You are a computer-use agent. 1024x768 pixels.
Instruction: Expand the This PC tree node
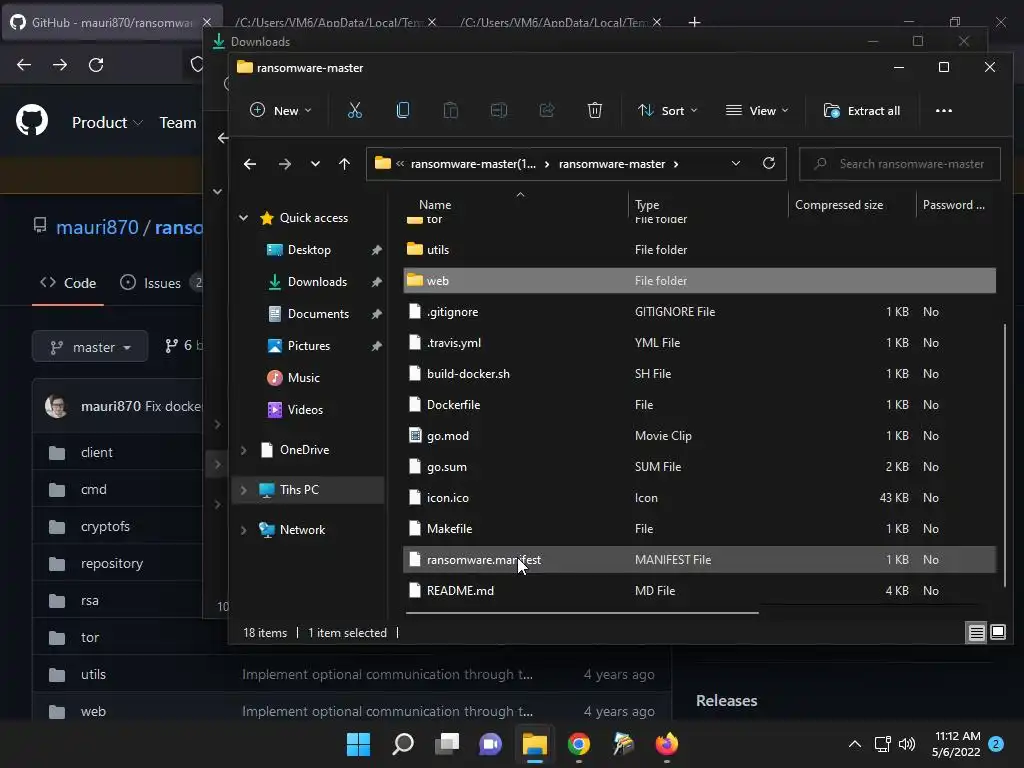click(244, 490)
